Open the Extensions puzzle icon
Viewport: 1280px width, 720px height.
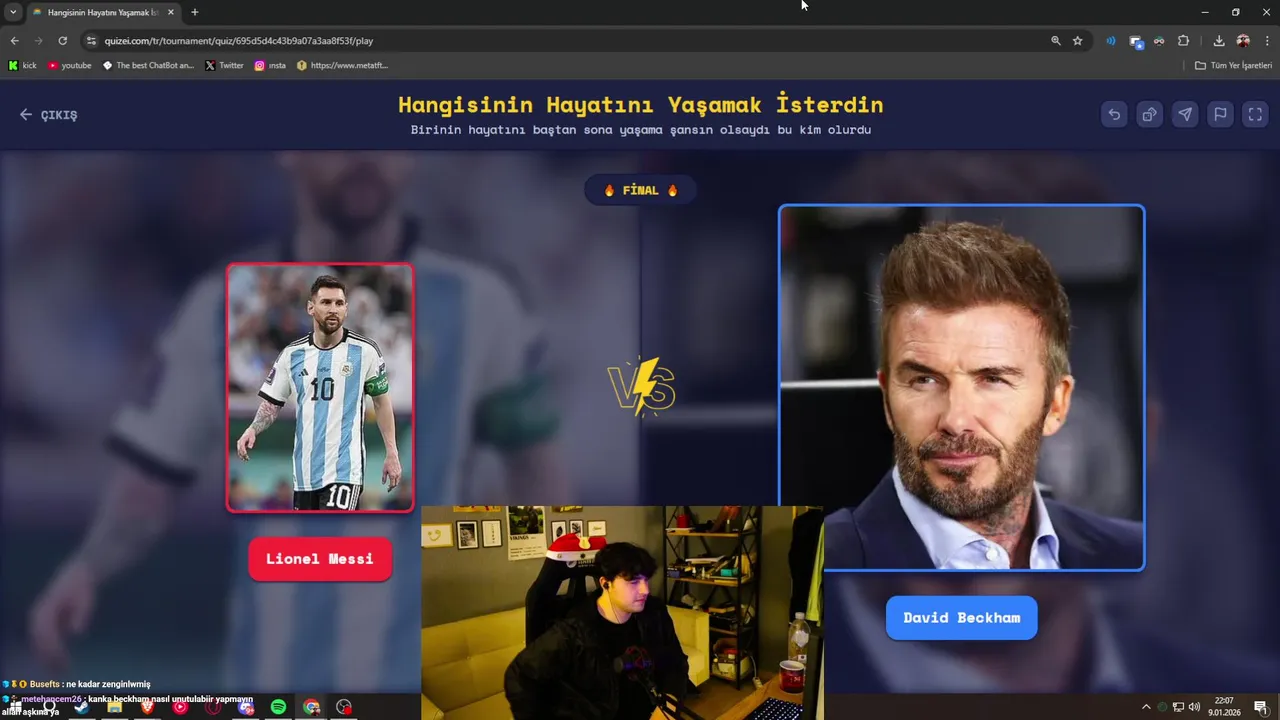coord(1184,41)
